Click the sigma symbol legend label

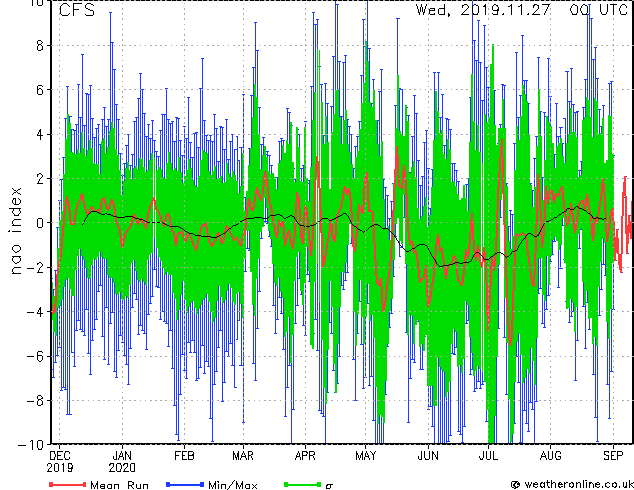tap(330, 486)
